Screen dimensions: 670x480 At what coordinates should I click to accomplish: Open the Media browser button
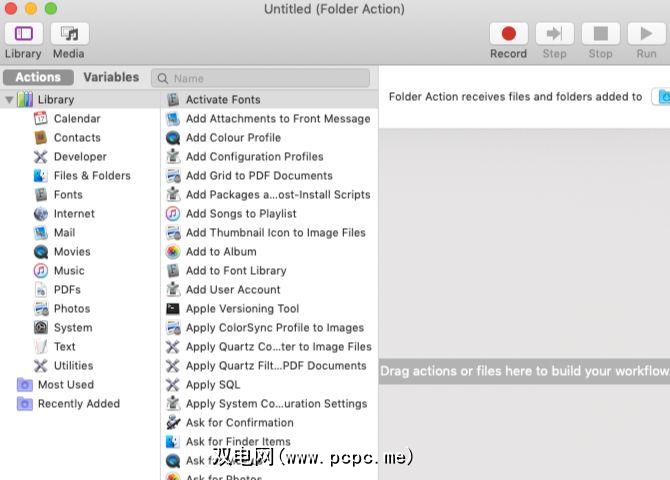(69, 34)
